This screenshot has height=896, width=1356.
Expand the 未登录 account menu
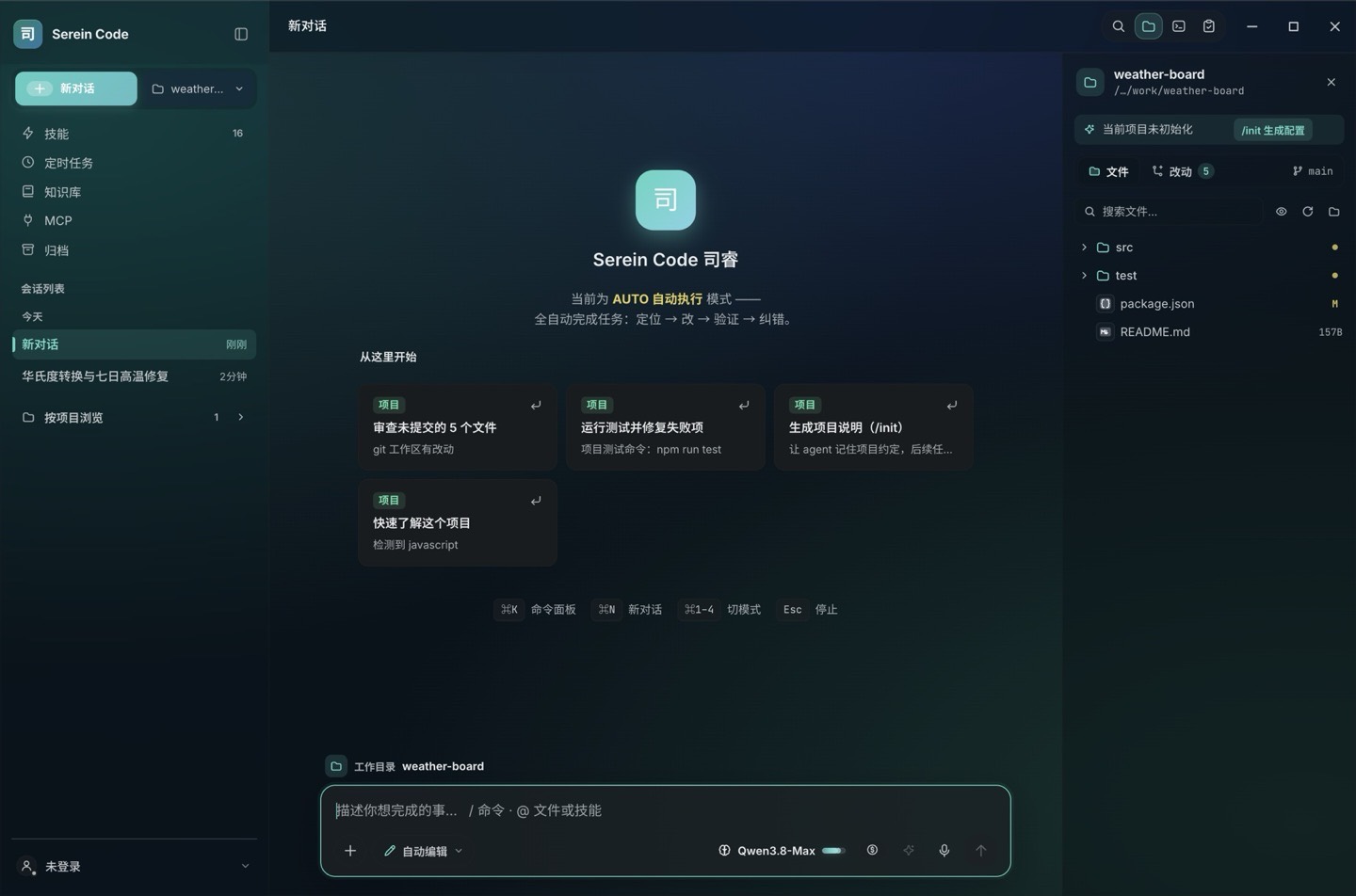[x=134, y=866]
